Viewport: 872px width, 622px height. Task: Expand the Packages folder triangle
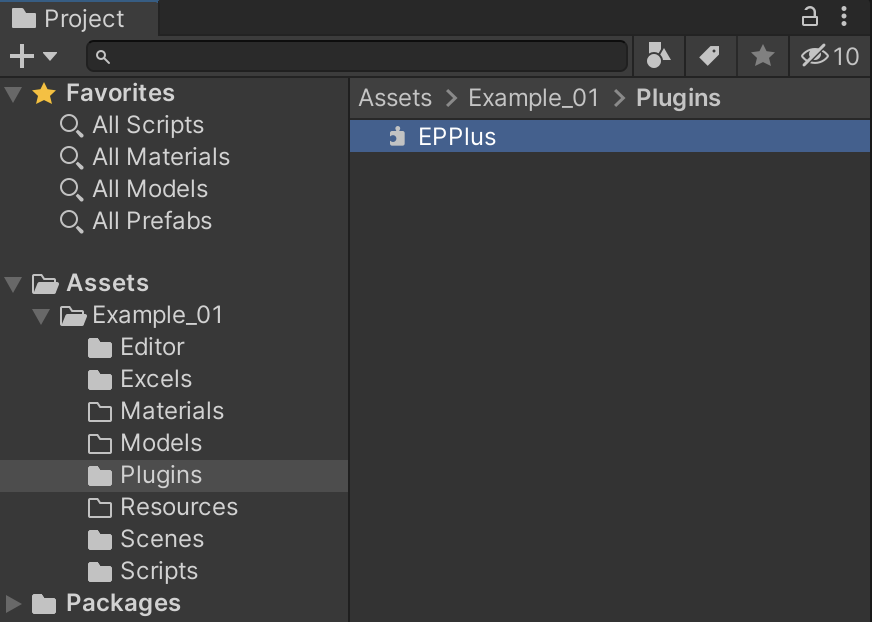[x=13, y=604]
